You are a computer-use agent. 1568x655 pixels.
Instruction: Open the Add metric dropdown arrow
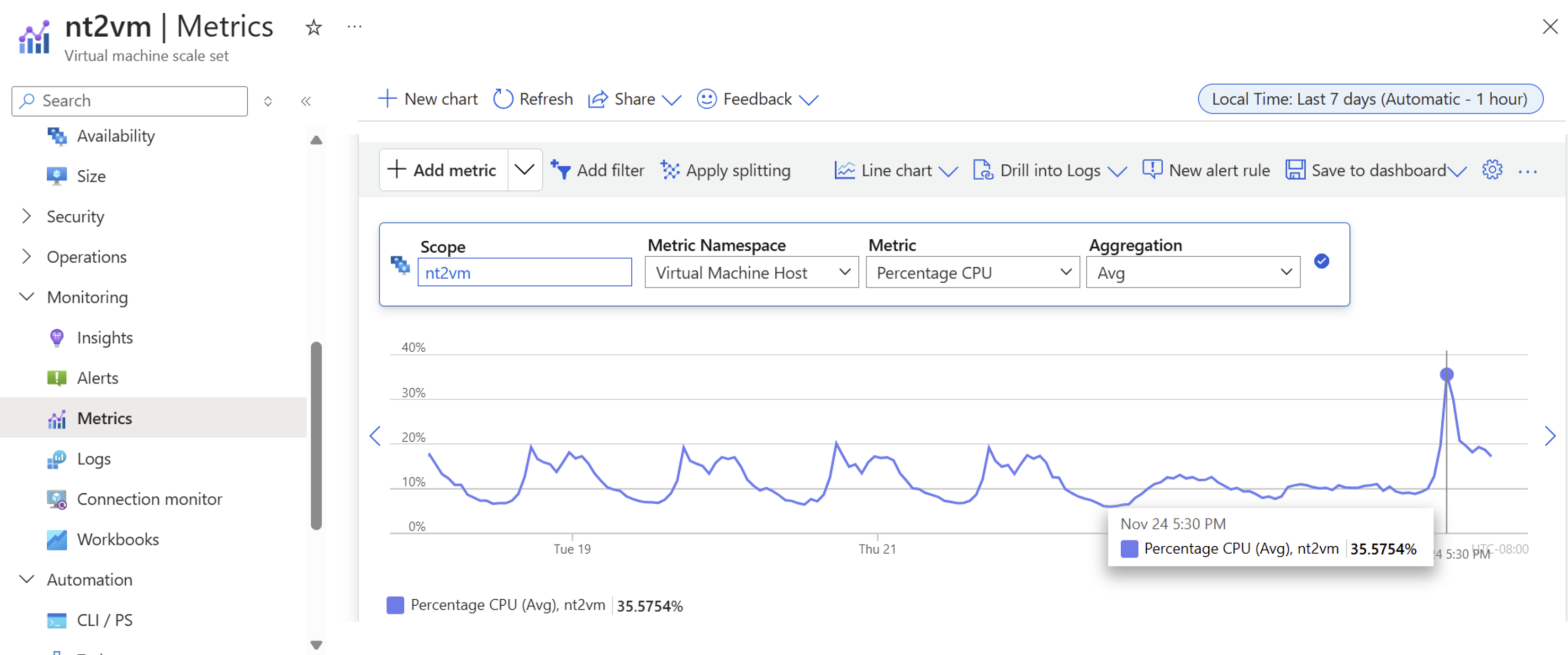525,170
